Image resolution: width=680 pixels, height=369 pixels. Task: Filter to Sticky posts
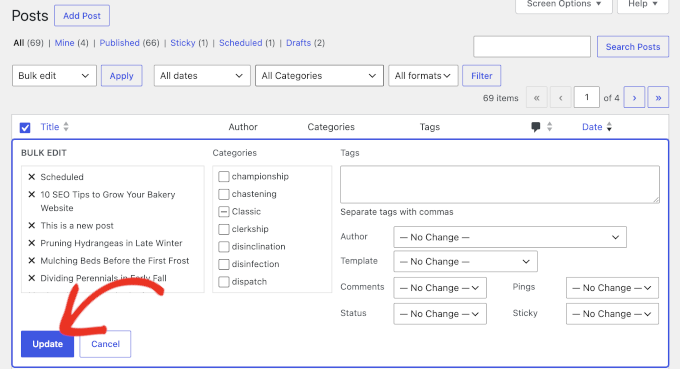click(x=183, y=43)
